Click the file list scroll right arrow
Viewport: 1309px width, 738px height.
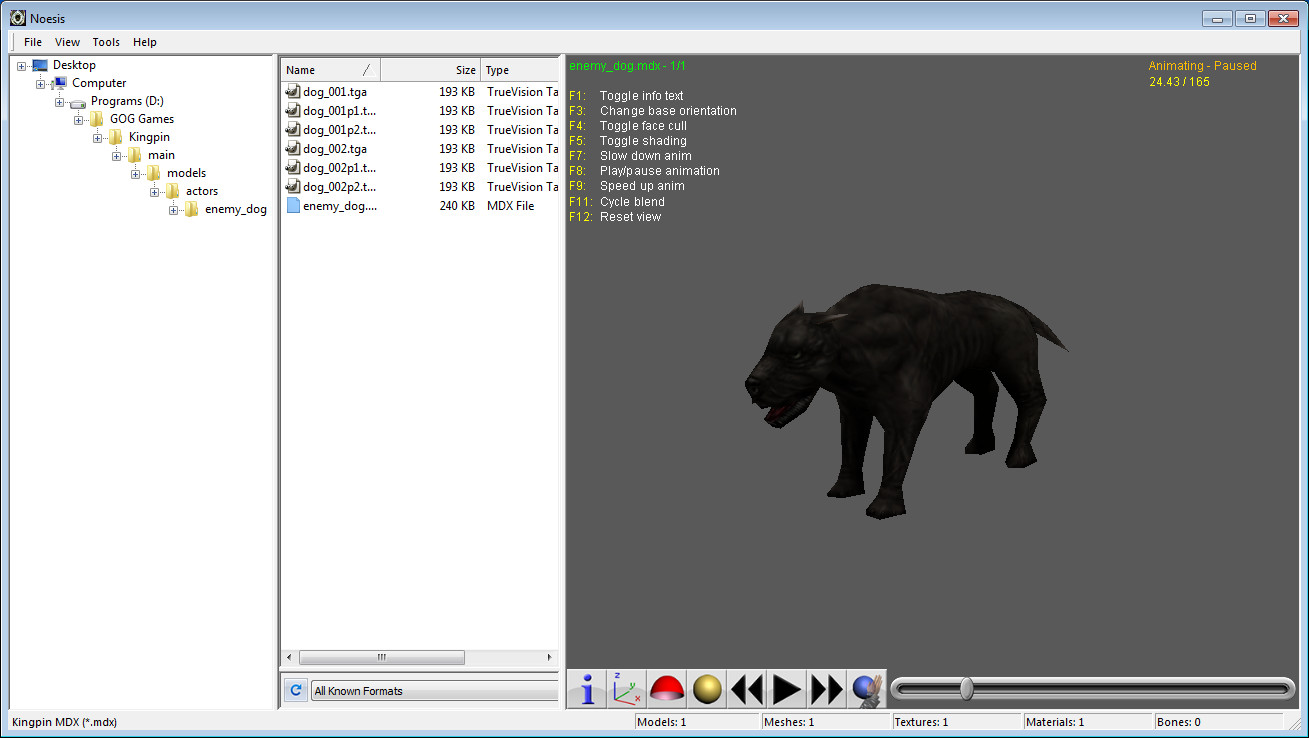[550, 658]
